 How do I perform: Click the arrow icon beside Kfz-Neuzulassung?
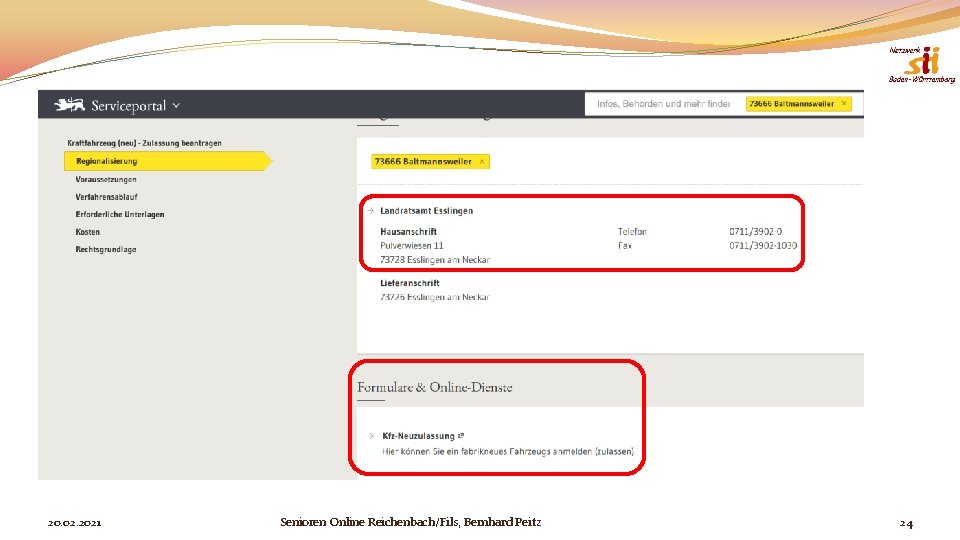pyautogui.click(x=371, y=436)
